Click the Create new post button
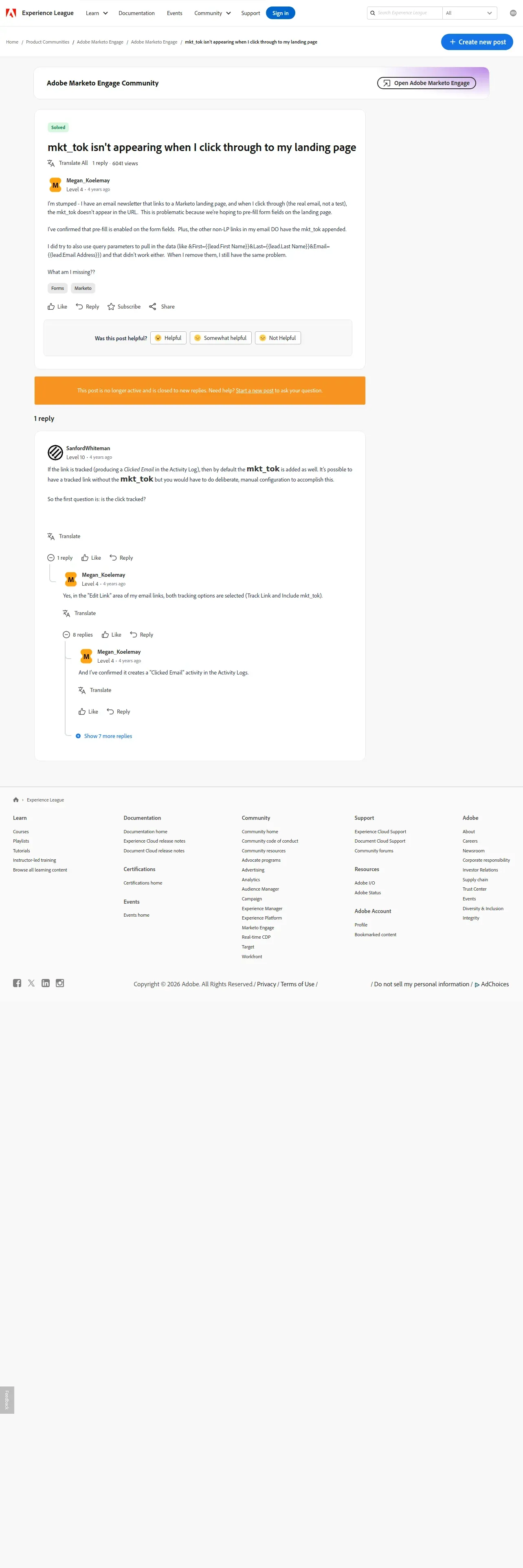Viewport: 523px width, 1568px height. (x=477, y=42)
